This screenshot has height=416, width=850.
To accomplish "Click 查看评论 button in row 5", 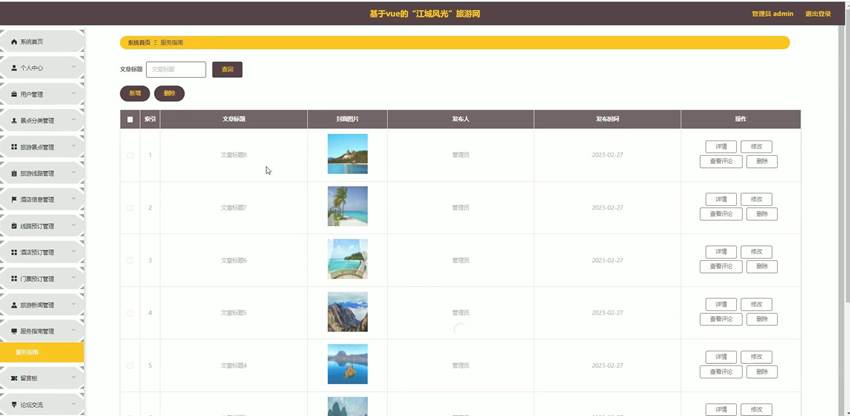I will point(721,372).
